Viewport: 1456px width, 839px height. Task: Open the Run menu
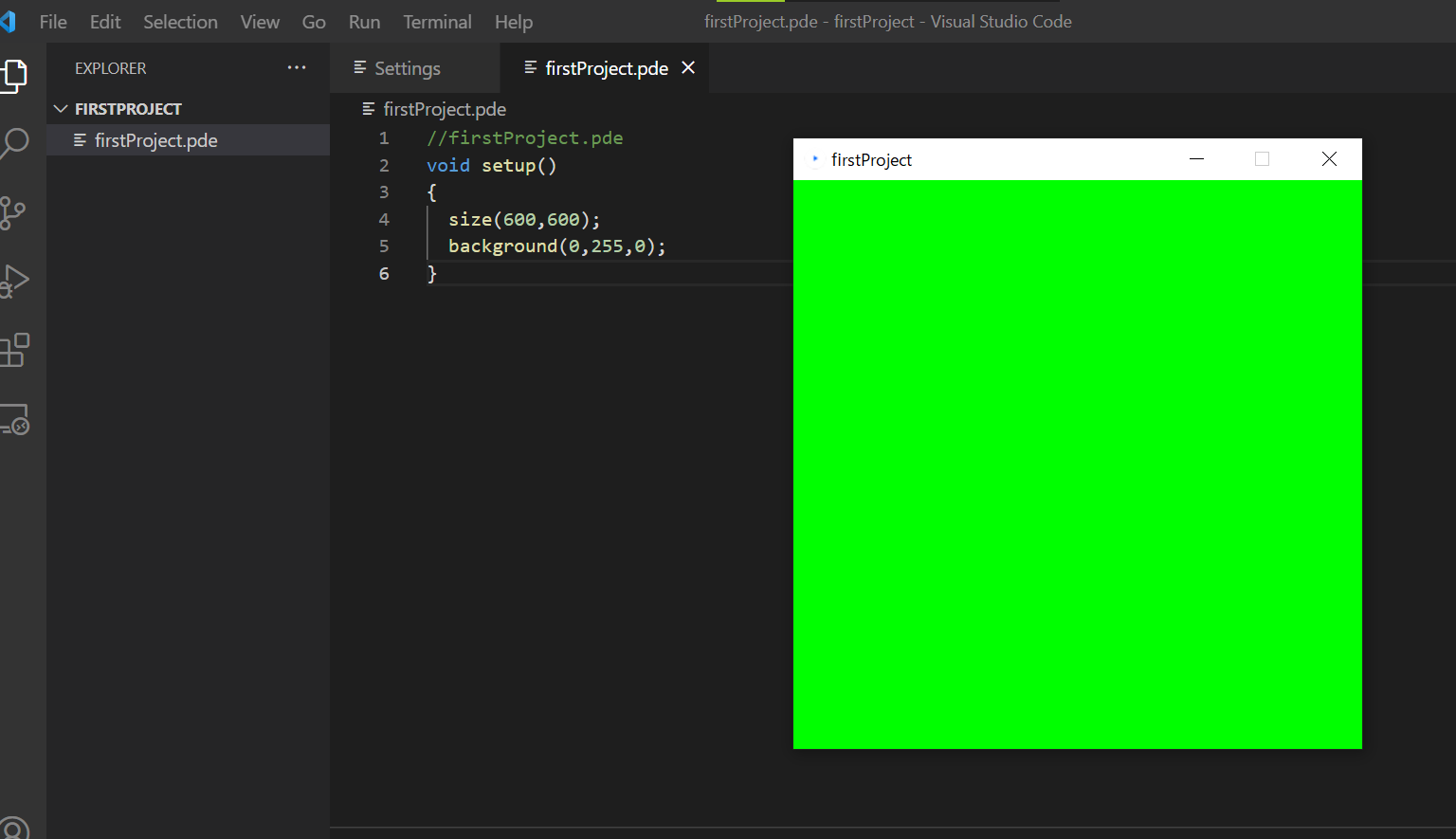coord(364,21)
